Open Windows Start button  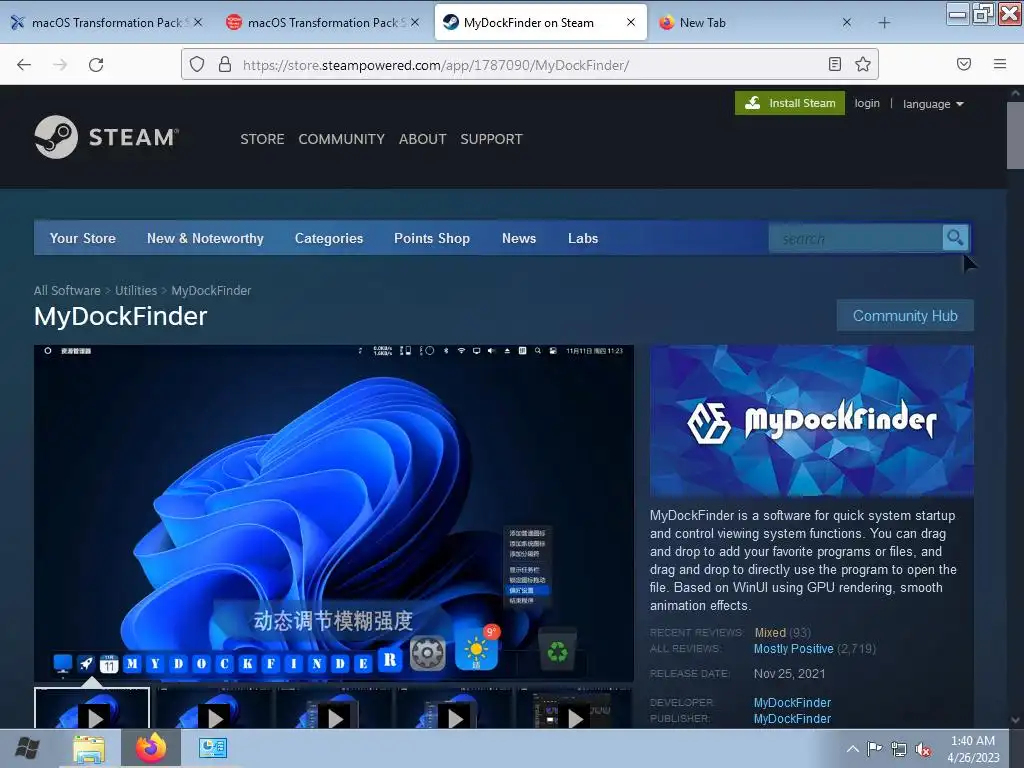pos(27,748)
